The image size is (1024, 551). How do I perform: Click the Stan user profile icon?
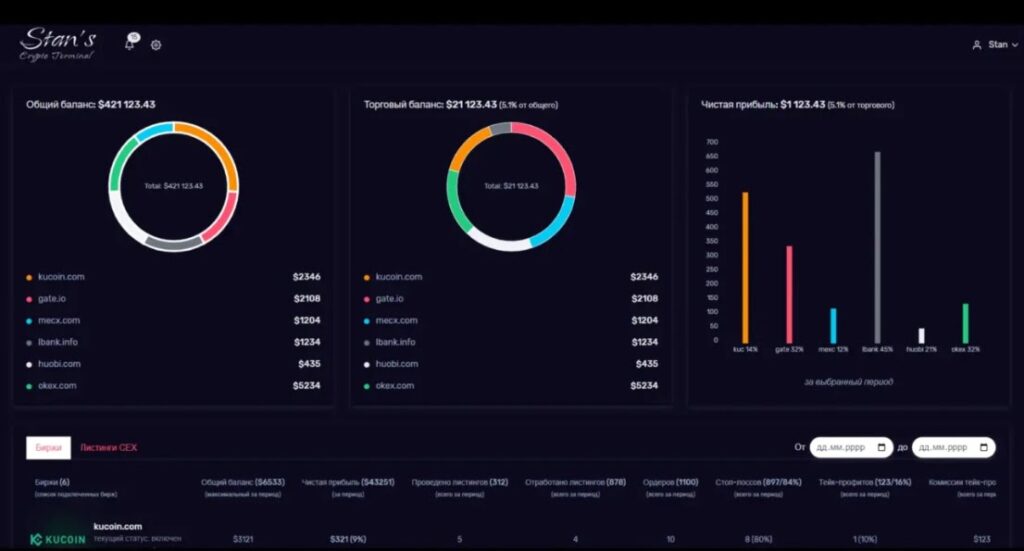[977, 45]
